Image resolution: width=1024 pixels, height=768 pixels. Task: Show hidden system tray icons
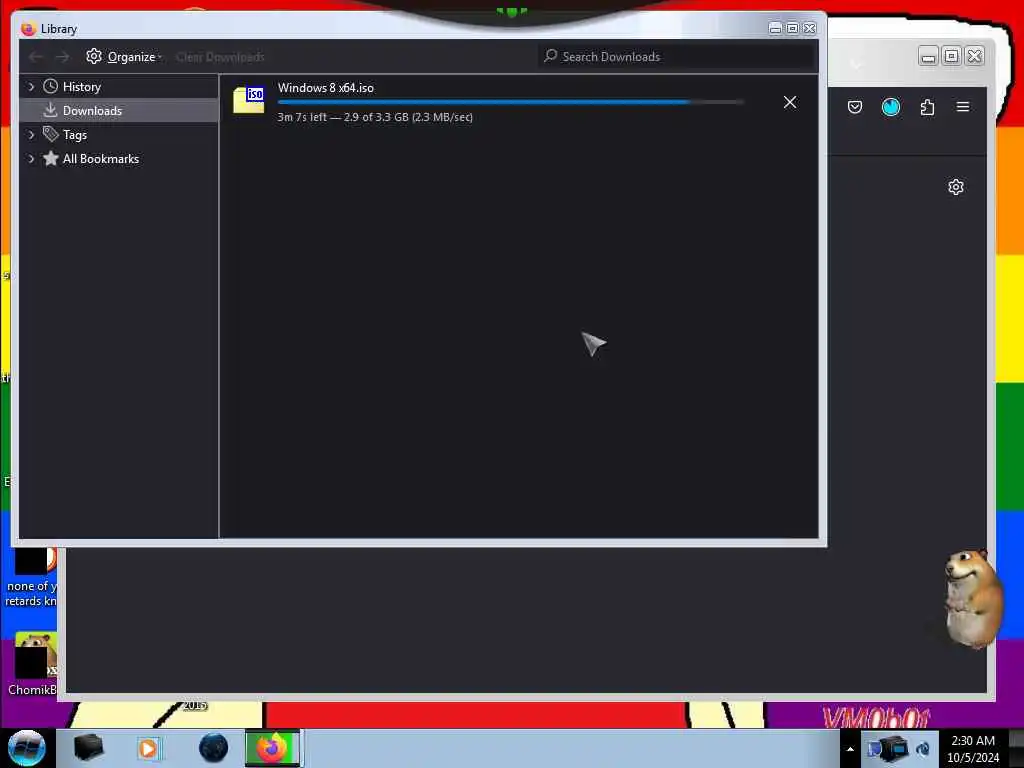pyautogui.click(x=850, y=749)
